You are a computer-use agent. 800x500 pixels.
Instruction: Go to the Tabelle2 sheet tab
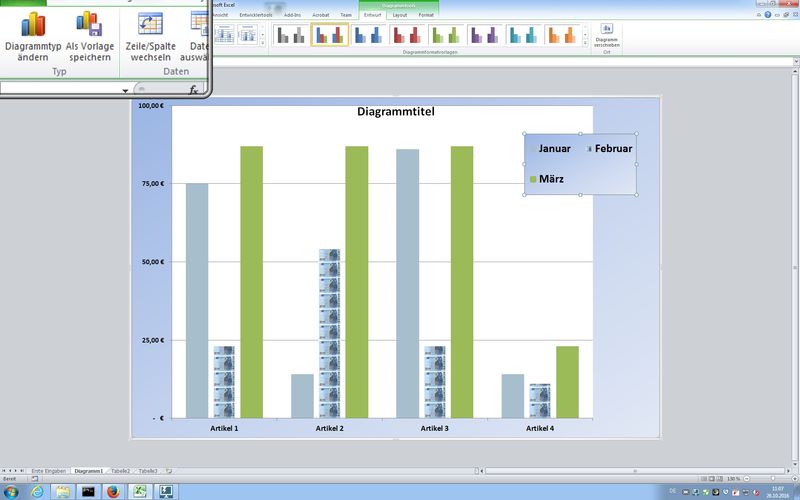(x=120, y=470)
